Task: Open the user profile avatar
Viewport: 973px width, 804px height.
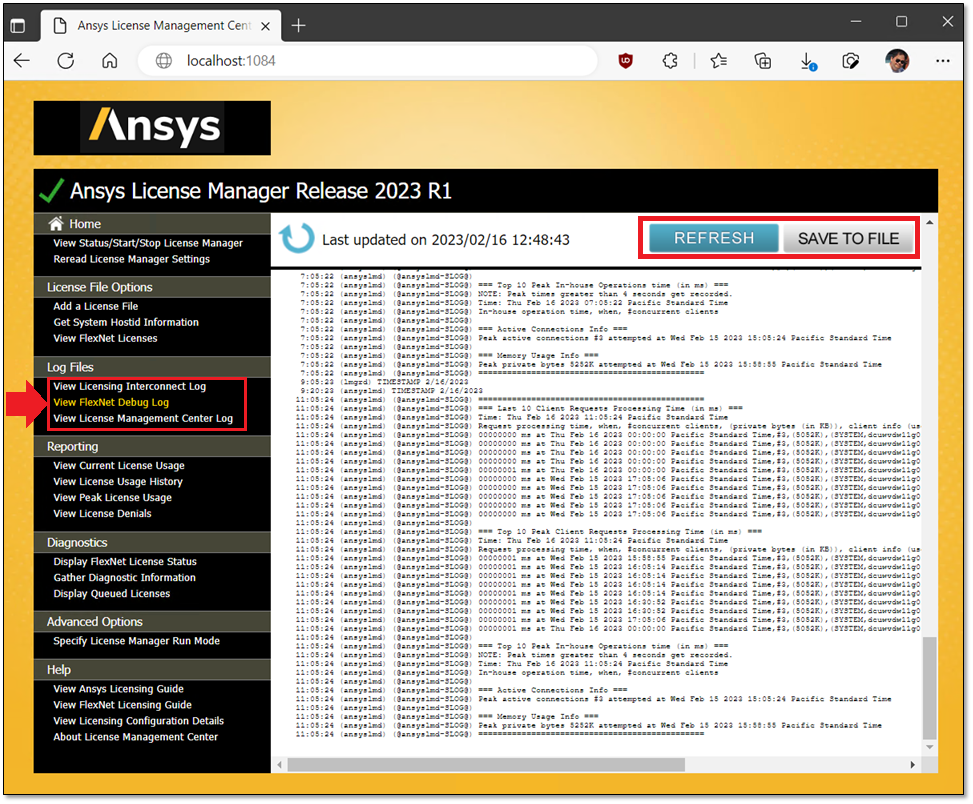Action: tap(897, 61)
